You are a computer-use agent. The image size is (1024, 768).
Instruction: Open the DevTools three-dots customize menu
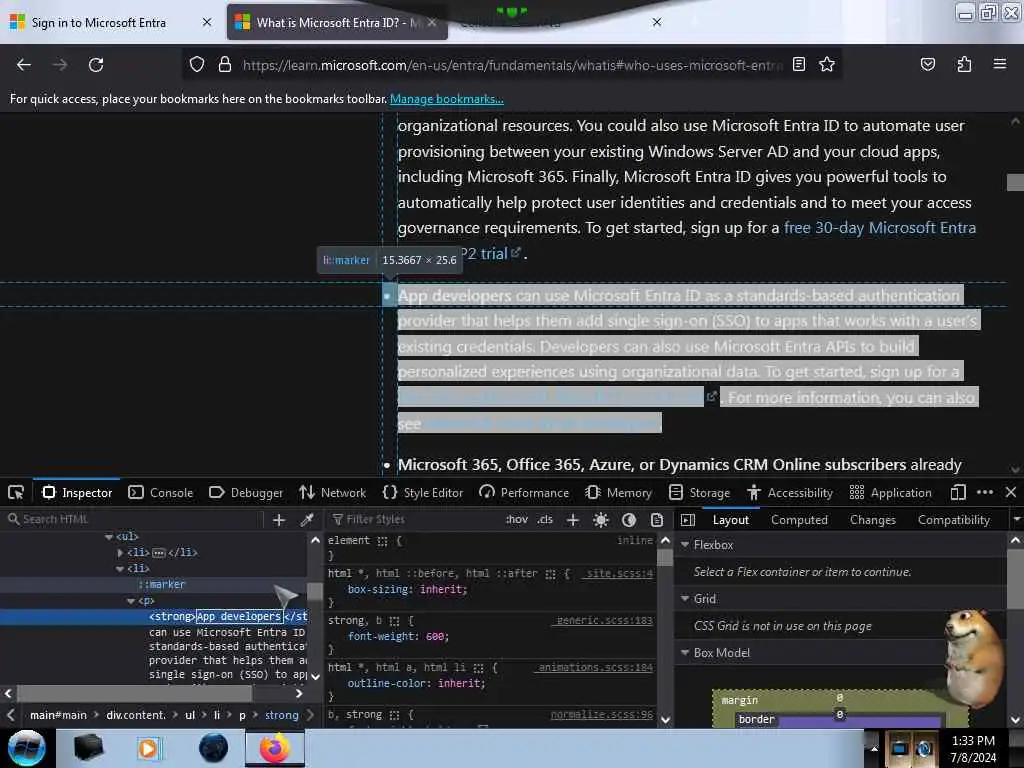(984, 492)
